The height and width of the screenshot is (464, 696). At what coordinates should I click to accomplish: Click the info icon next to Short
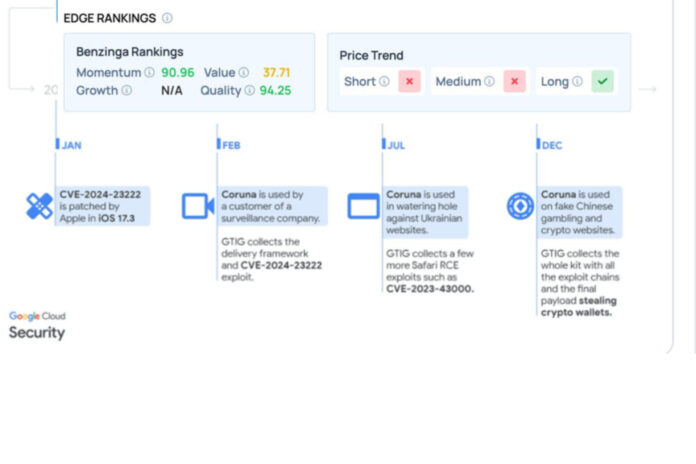point(384,82)
